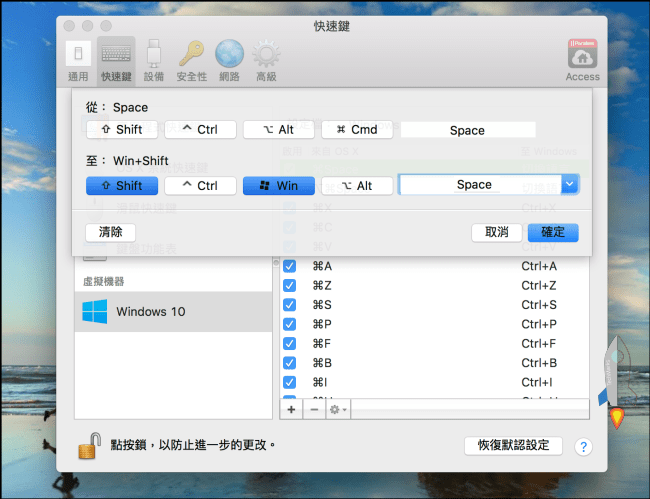The width and height of the screenshot is (650, 499).
Task: Expand the Space key dropdown arrow
Action: tap(569, 185)
